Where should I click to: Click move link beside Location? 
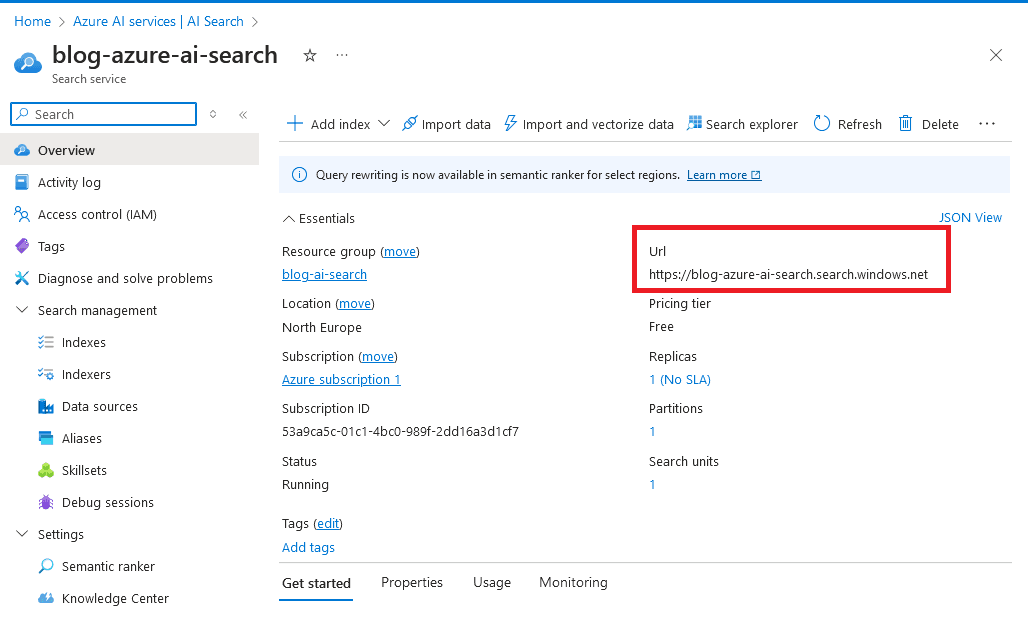[355, 304]
